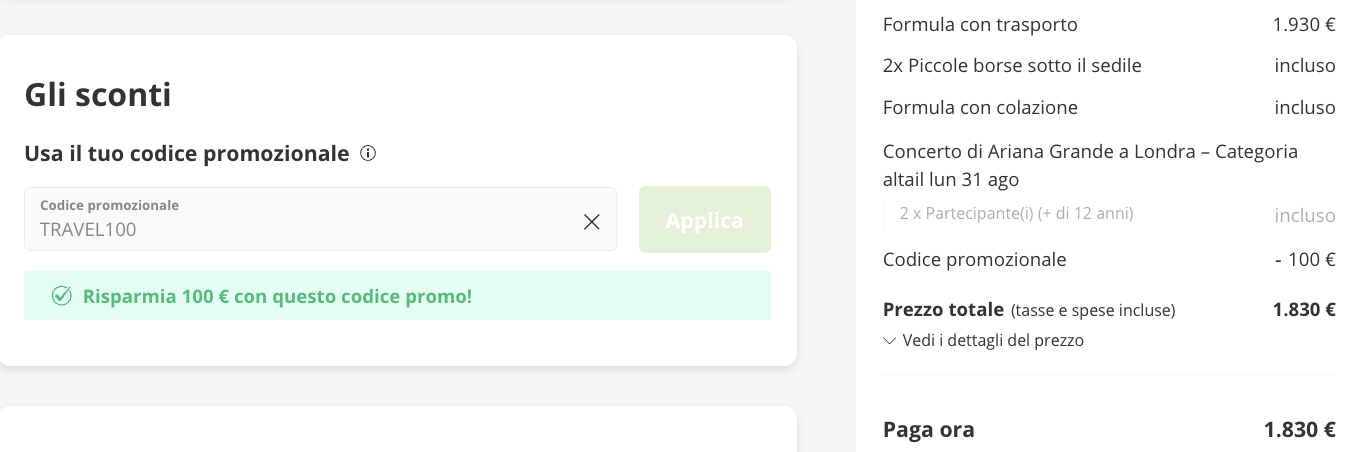Click the - 100 € discount amount
1356x452 pixels.
coord(1305,260)
